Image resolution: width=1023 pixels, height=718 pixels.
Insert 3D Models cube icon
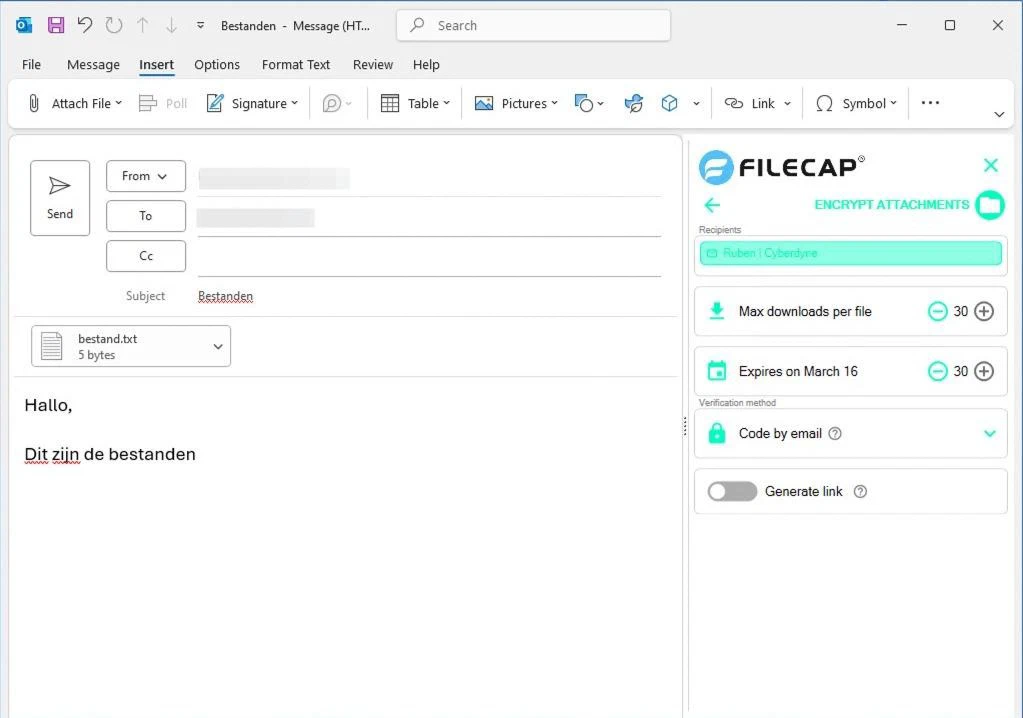point(669,103)
